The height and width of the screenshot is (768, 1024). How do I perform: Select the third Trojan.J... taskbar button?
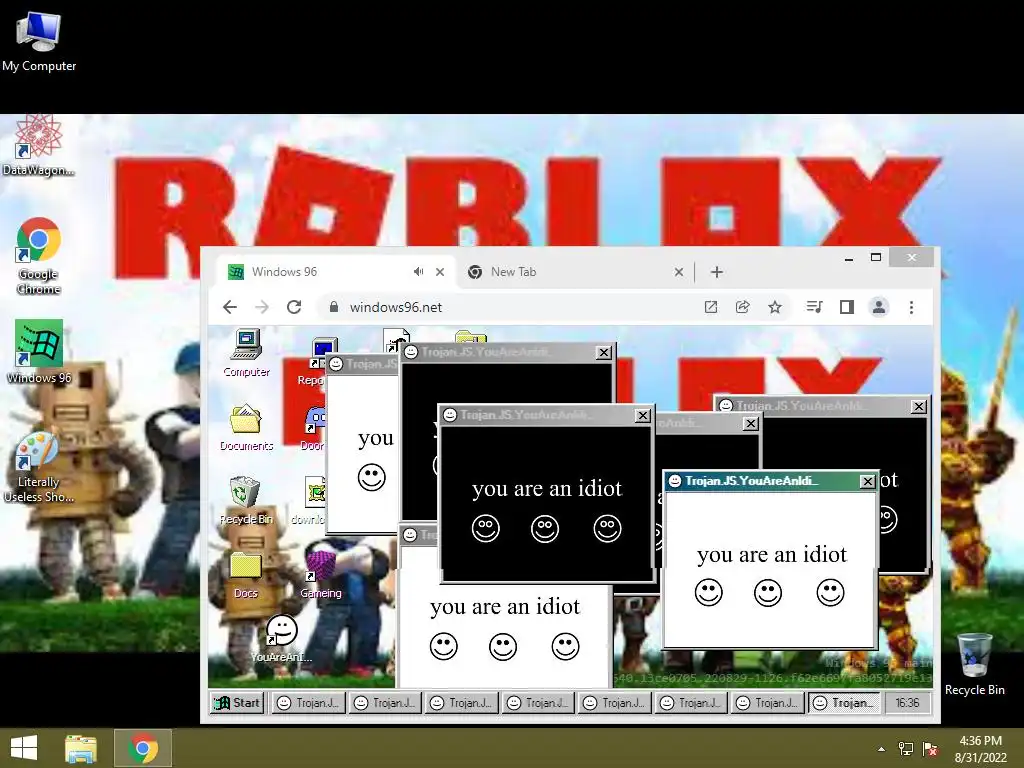[x=461, y=703]
